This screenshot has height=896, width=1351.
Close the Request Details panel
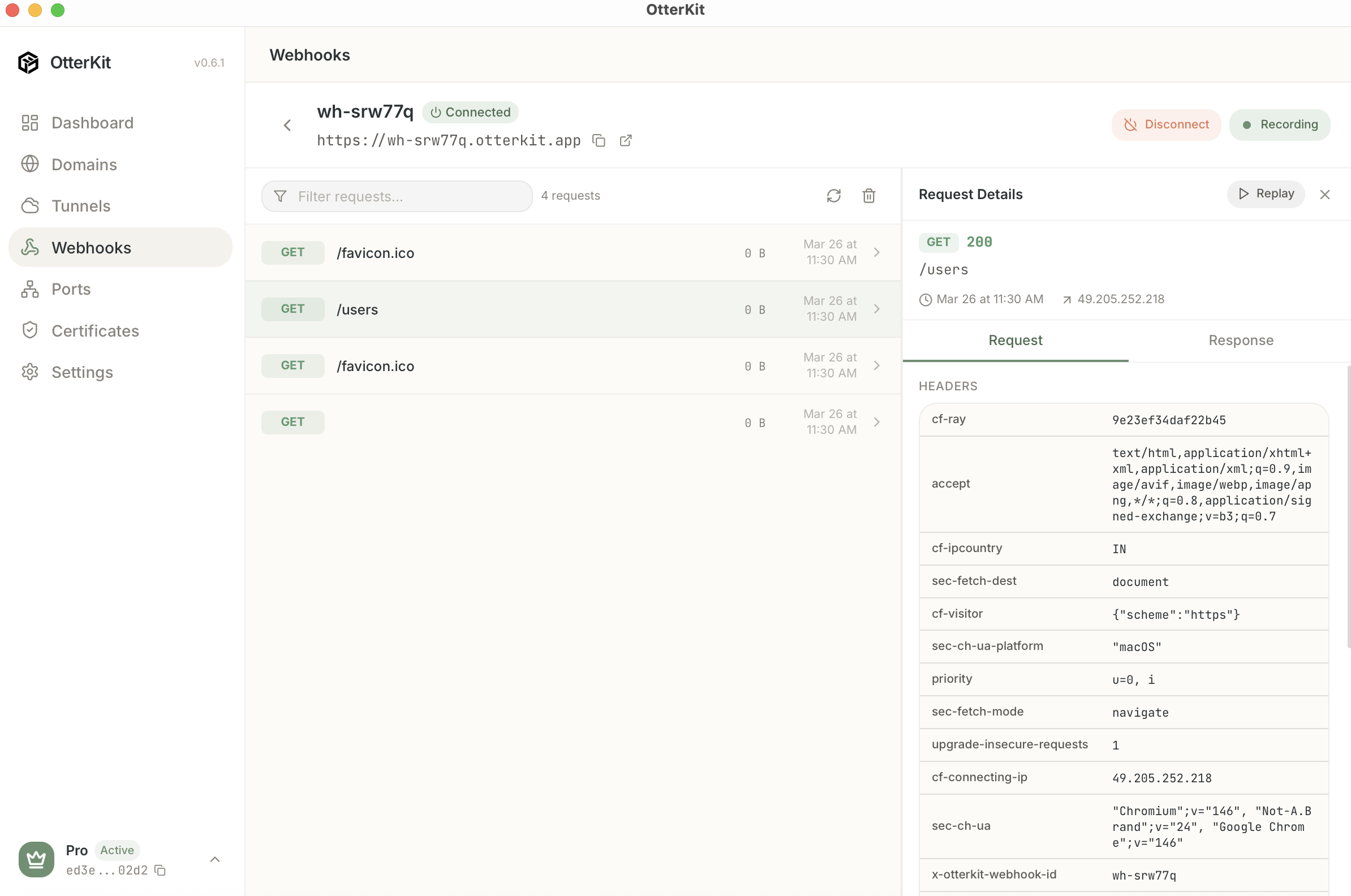[1324, 195]
